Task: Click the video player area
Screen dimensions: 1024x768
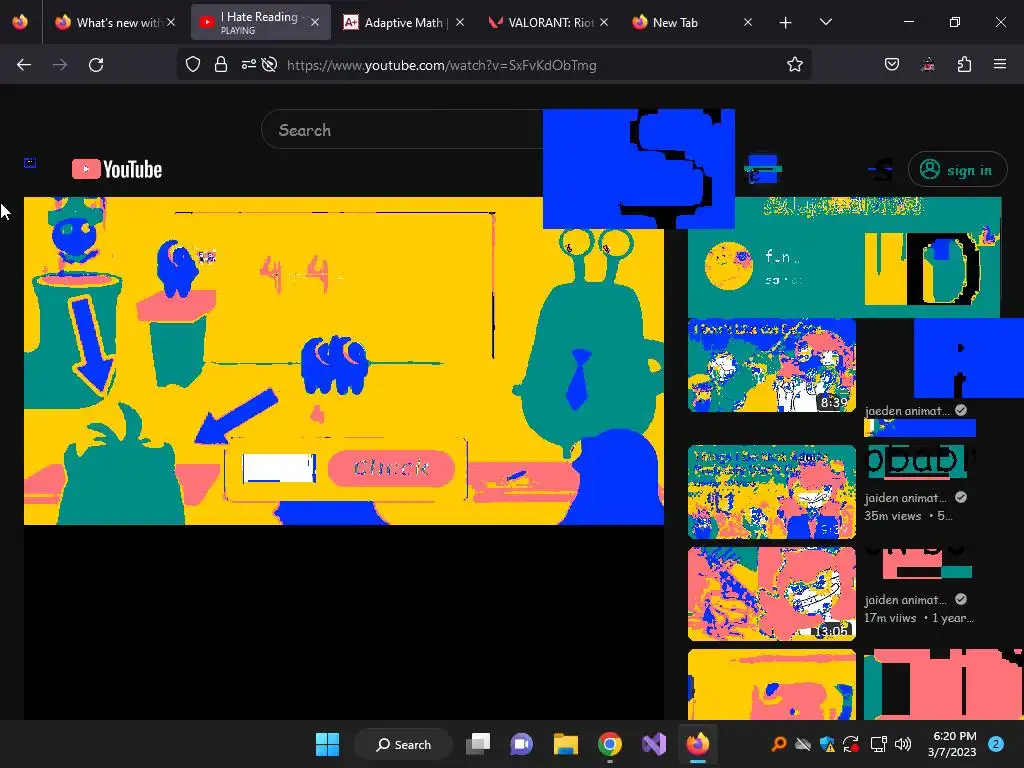Action: pyautogui.click(x=344, y=360)
